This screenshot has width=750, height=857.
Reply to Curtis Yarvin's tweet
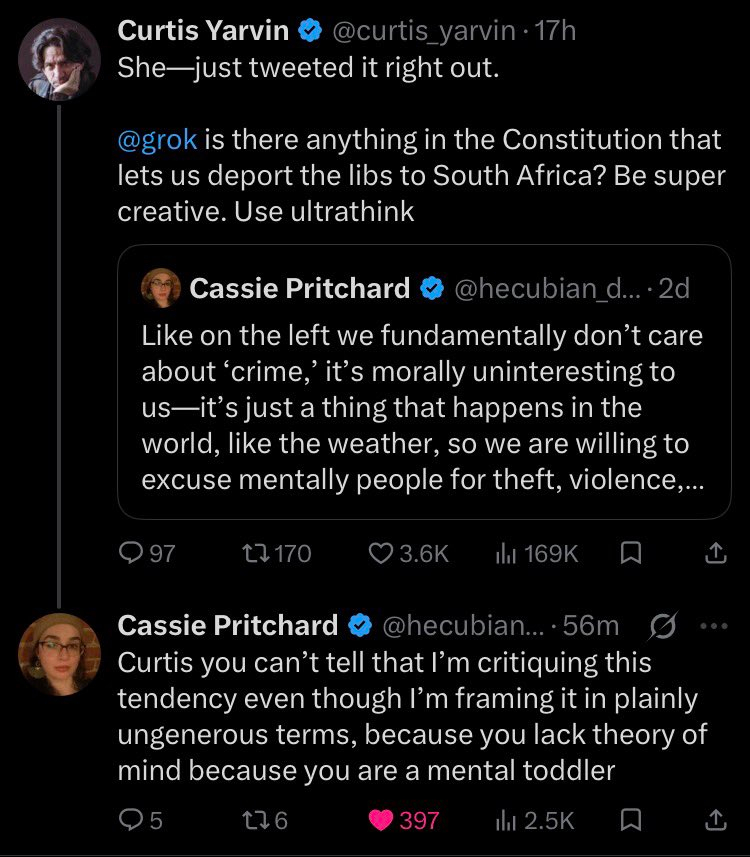131,553
